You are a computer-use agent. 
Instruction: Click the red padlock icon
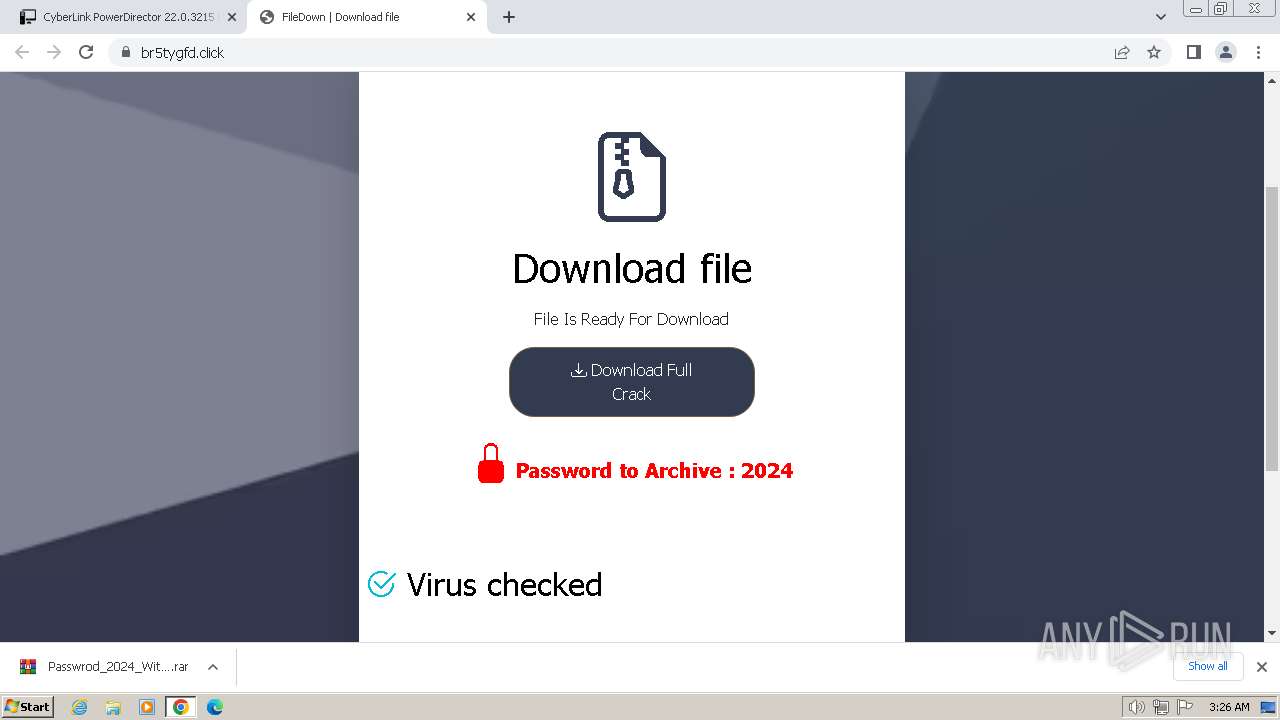[491, 464]
